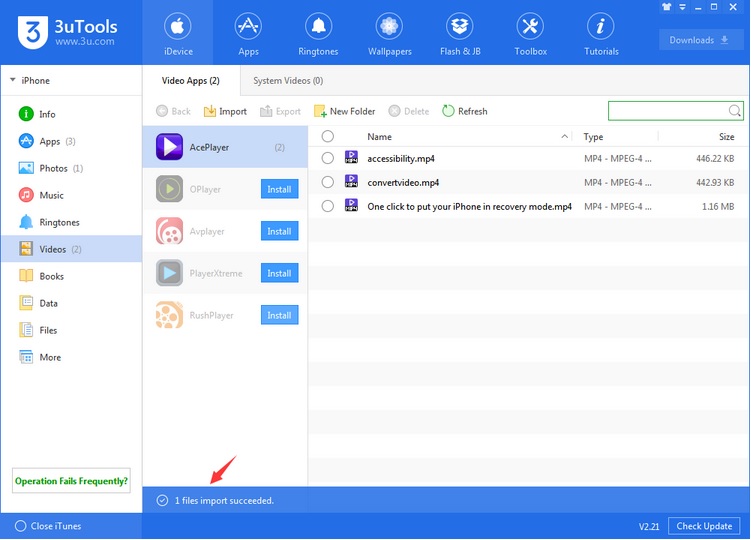The image size is (751, 540).
Task: Click the accessibility.mp4 file icon
Action: click(351, 157)
